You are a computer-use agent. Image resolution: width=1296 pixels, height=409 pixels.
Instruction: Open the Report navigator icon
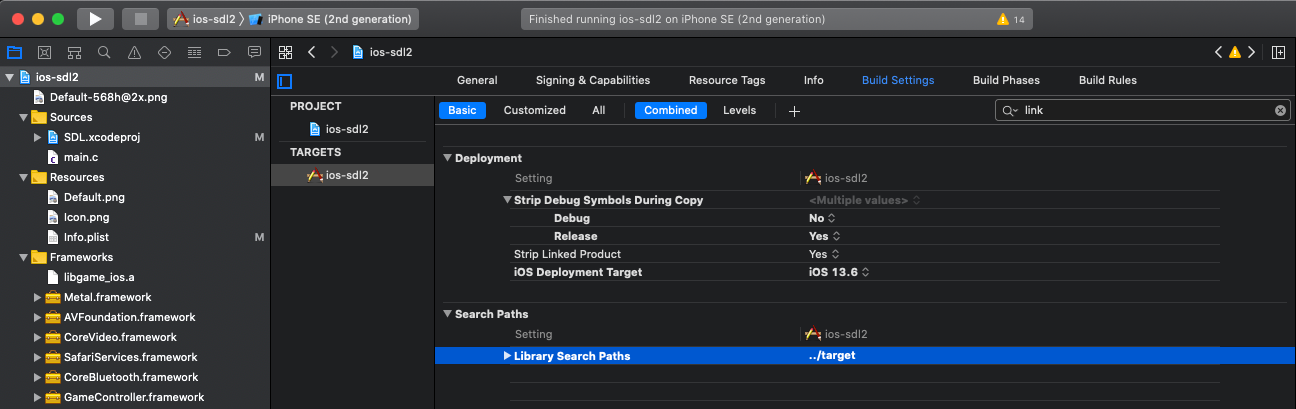click(254, 52)
